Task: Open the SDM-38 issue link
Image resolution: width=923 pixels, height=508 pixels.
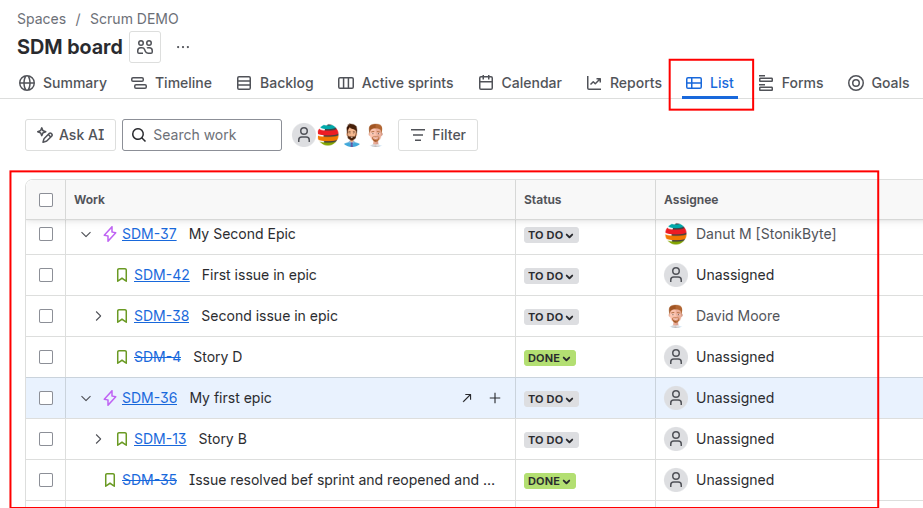Action: click(162, 316)
